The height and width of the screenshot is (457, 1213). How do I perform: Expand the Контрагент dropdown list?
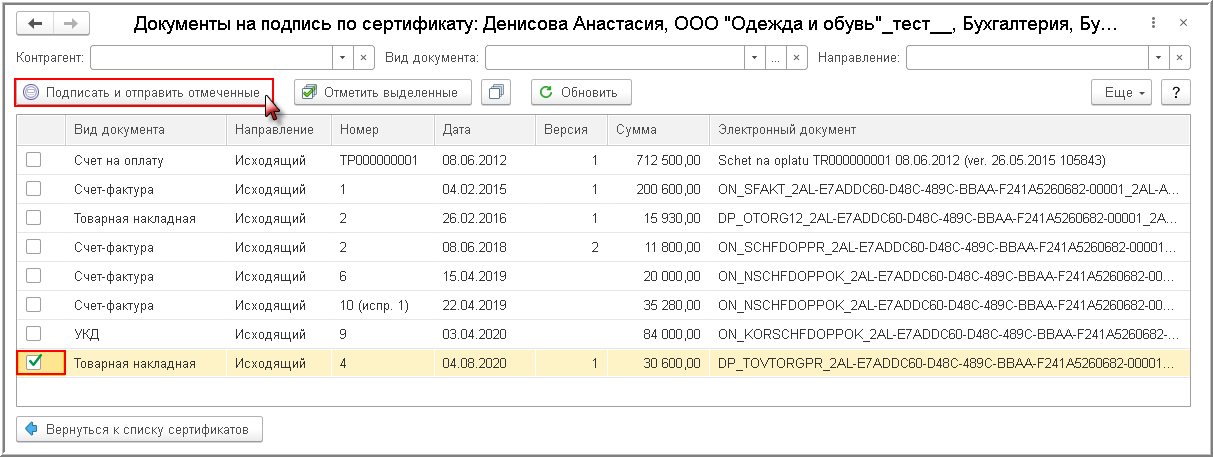(x=342, y=58)
